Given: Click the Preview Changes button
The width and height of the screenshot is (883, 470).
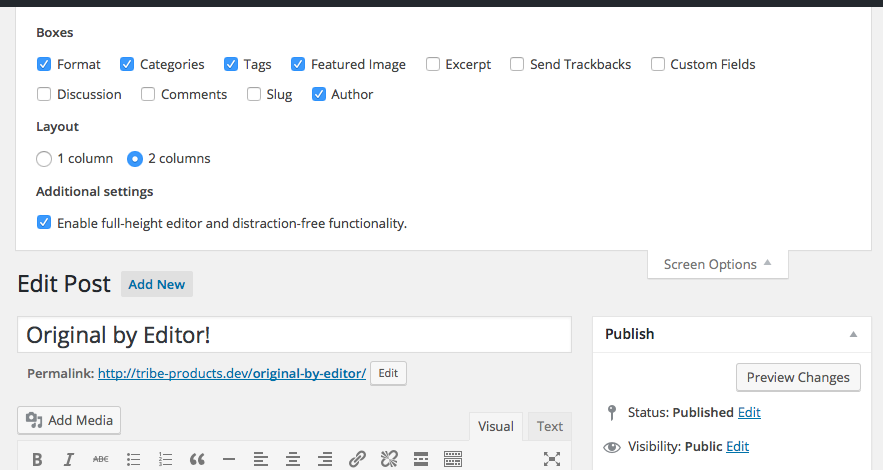Looking at the screenshot, I should coord(798,377).
